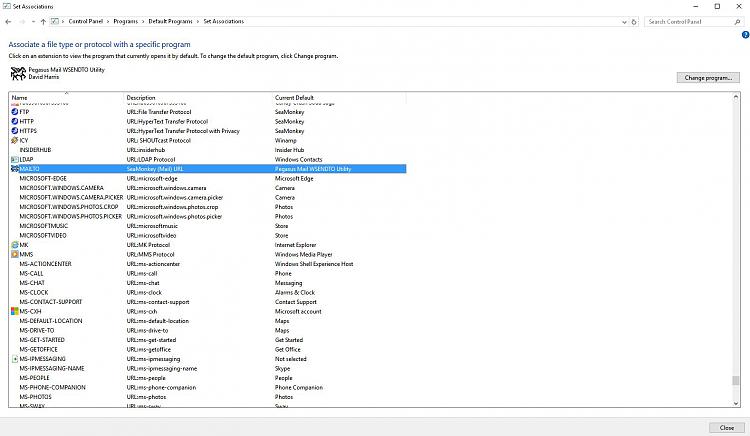Viewport: 750px width, 436px height.
Task: Click the Pegasus Mail WSENDTO Utility header icon
Action: point(18,73)
